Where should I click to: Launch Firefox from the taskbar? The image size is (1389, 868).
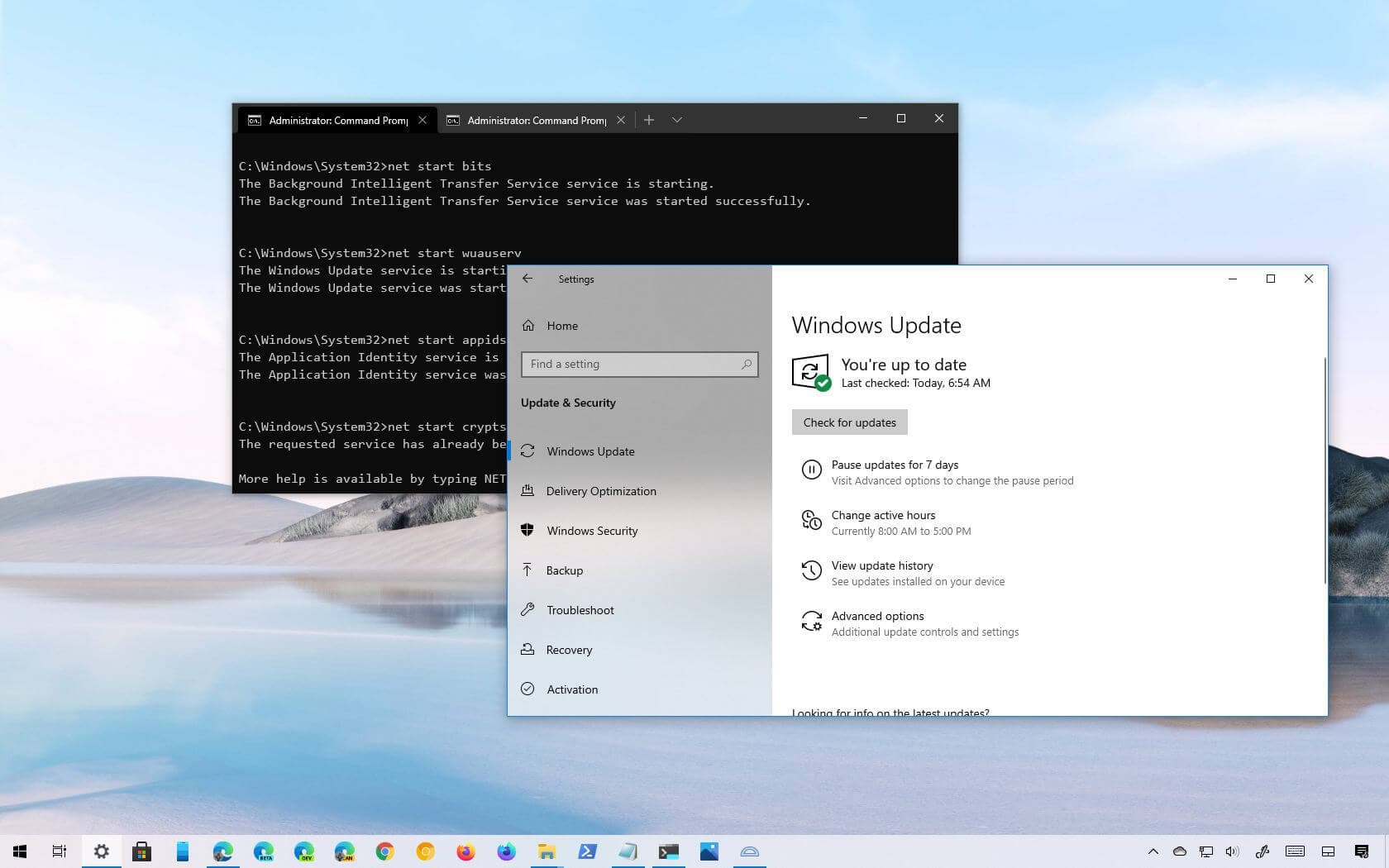click(466, 851)
